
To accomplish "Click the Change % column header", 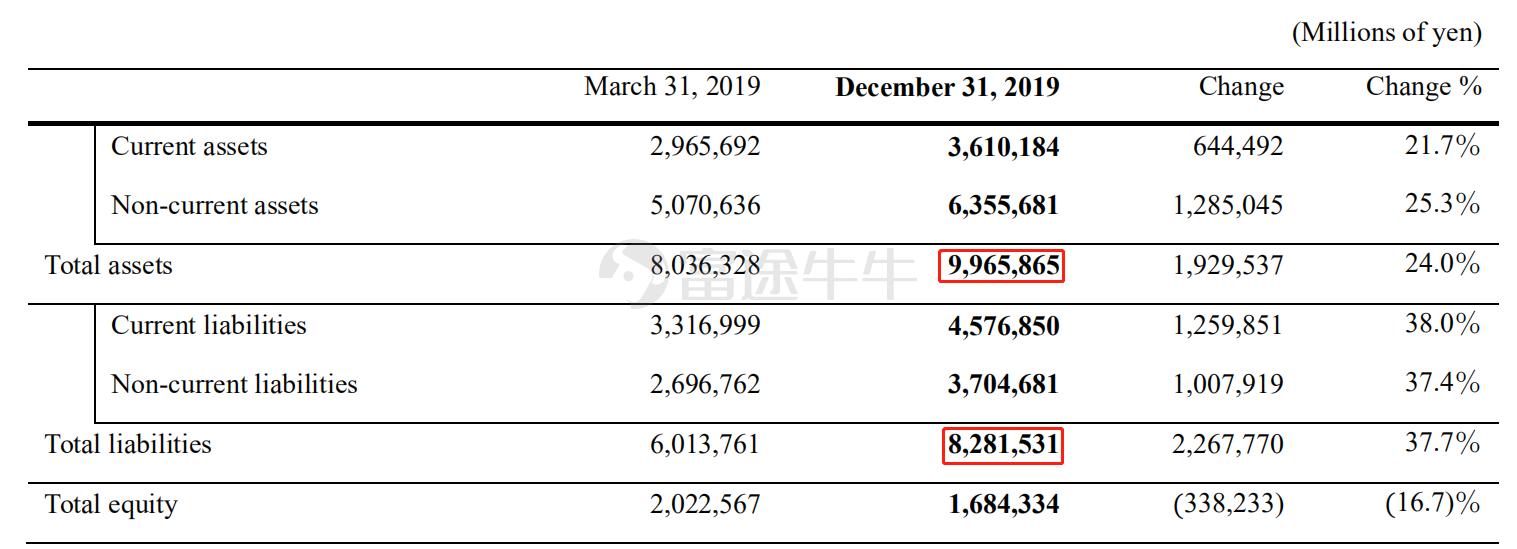I will [x=1424, y=87].
